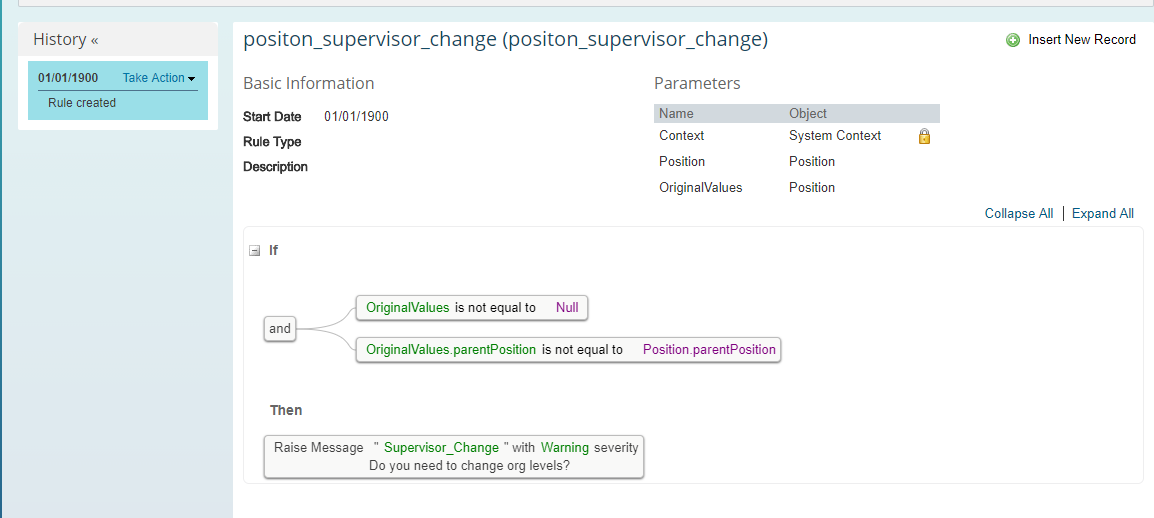Click the Position.parentPosition value

tap(709, 350)
